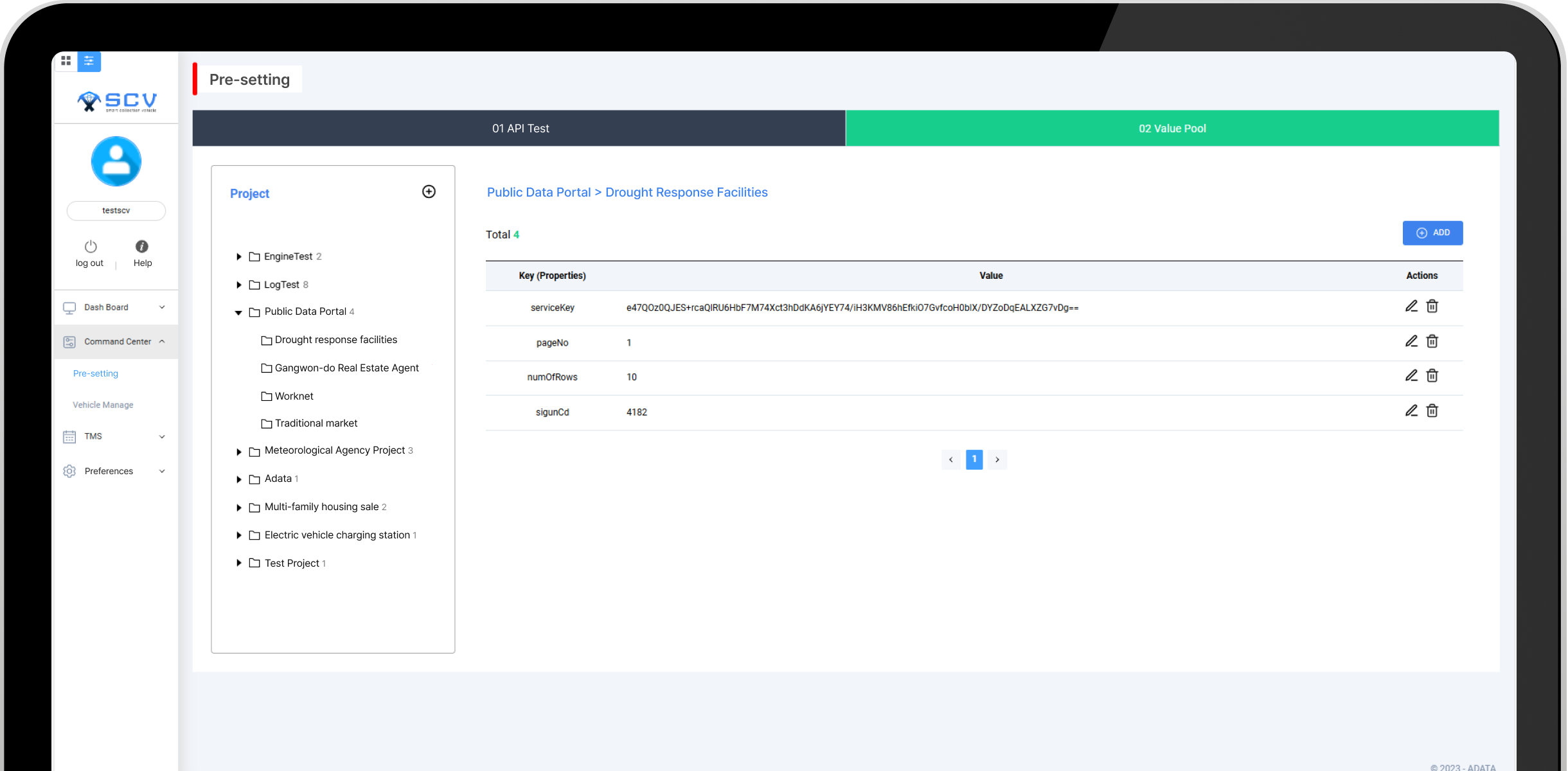This screenshot has width=1568, height=771.
Task: Click the log out power icon
Action: click(x=91, y=246)
